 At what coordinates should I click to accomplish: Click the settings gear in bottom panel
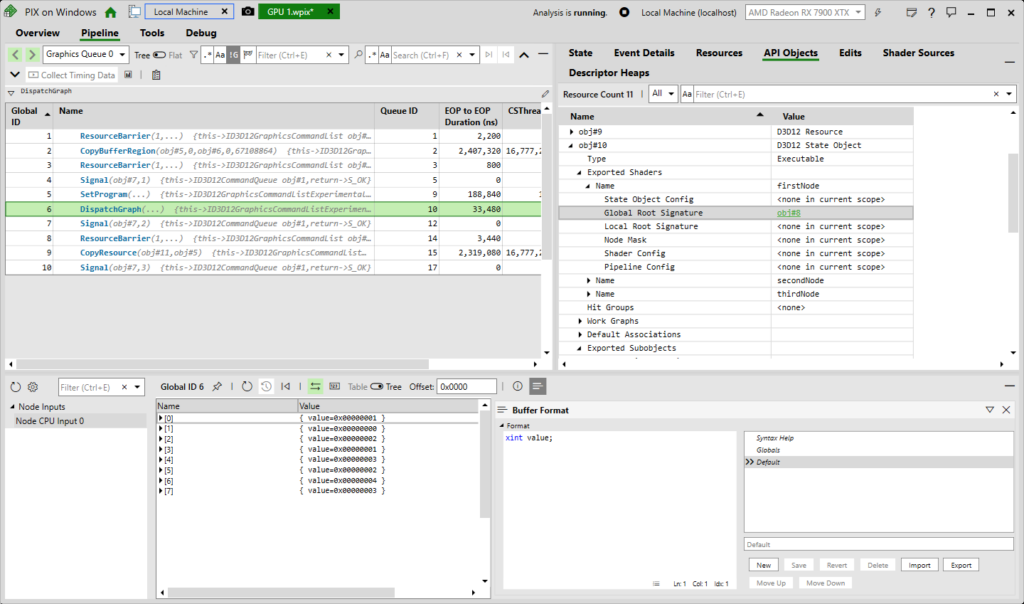(33, 386)
